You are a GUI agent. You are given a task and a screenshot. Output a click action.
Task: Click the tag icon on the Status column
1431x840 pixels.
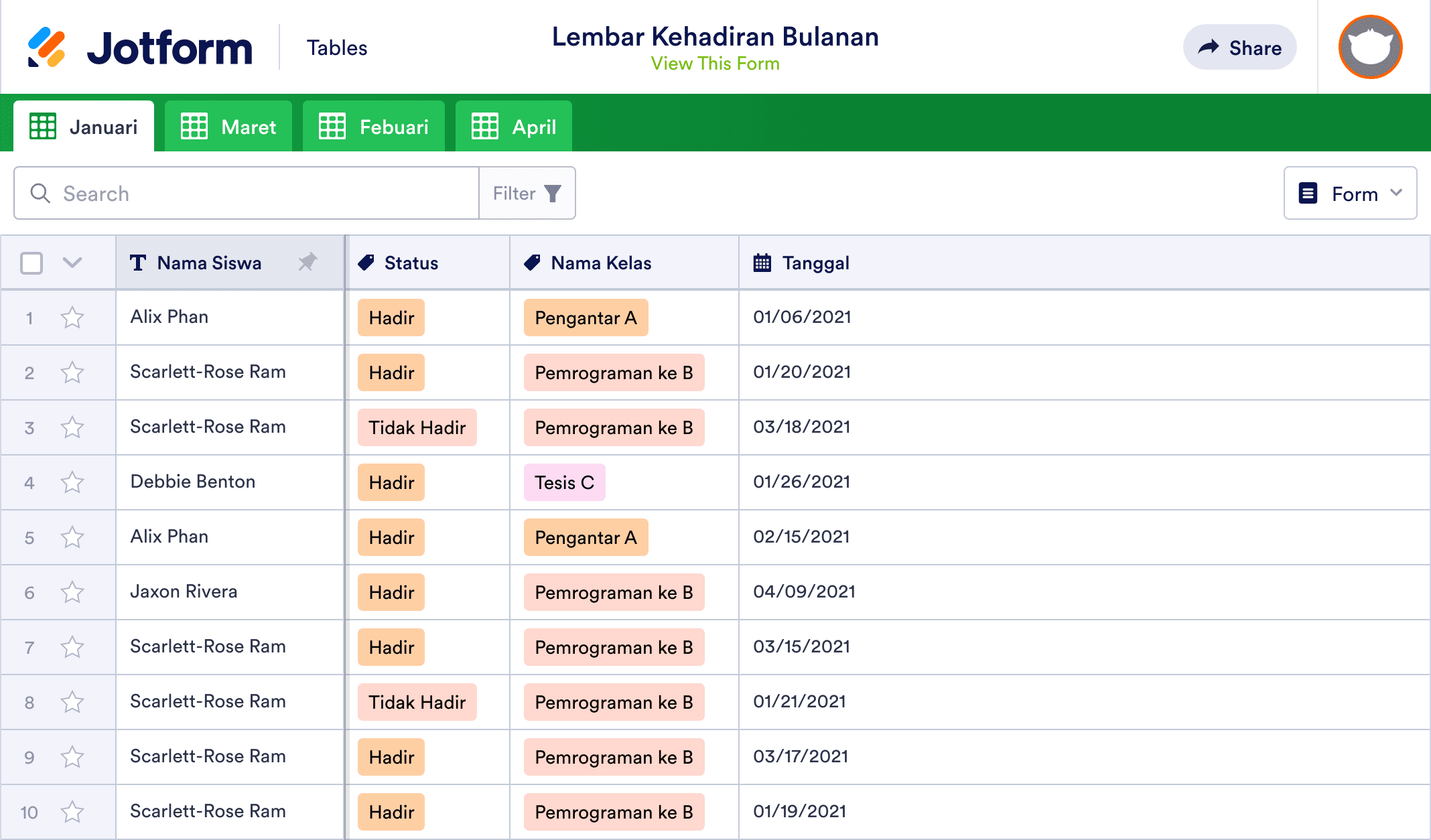coord(366,263)
